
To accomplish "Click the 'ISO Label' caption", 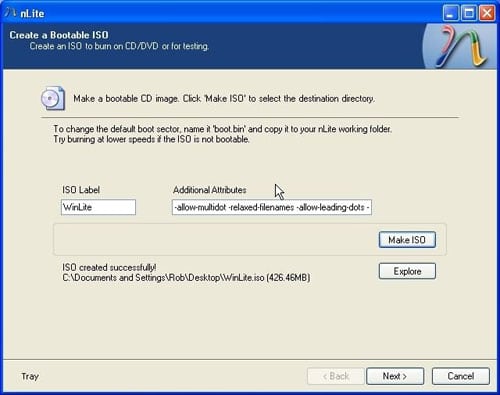I will coord(81,190).
